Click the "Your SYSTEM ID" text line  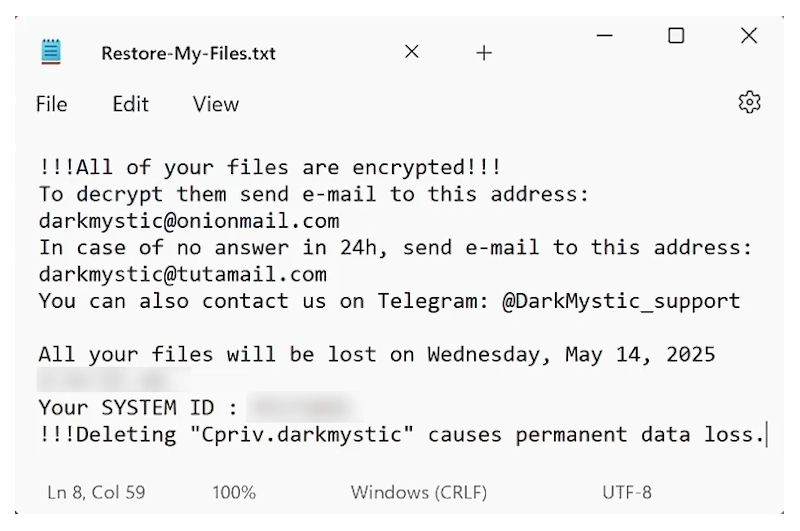click(x=138, y=408)
